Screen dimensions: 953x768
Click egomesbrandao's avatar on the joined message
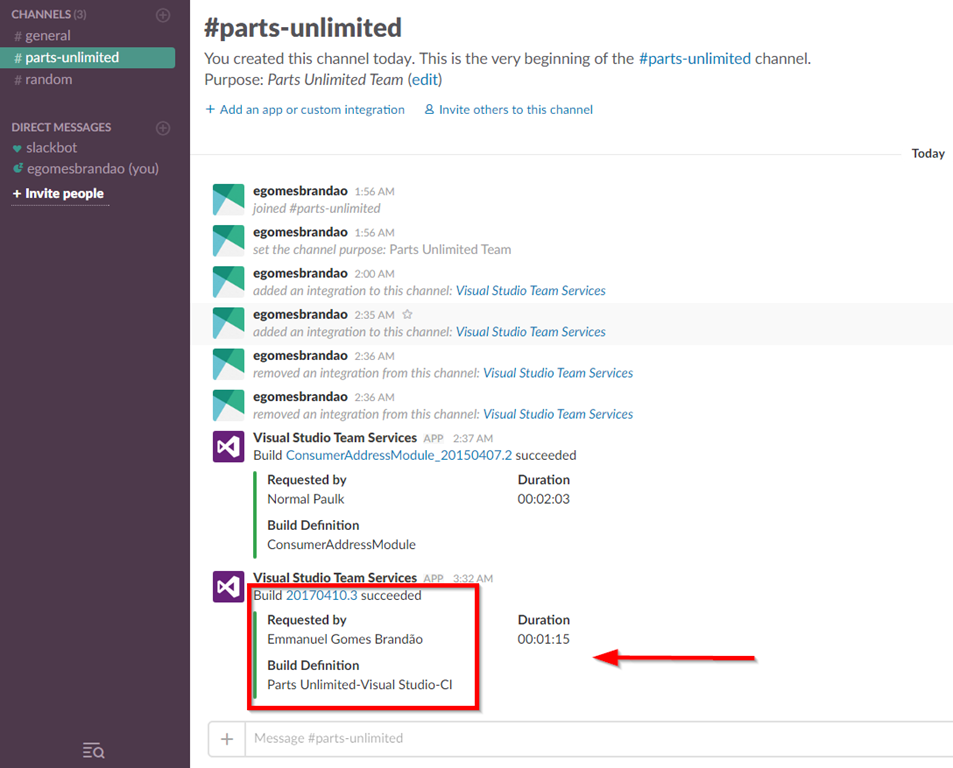point(229,199)
